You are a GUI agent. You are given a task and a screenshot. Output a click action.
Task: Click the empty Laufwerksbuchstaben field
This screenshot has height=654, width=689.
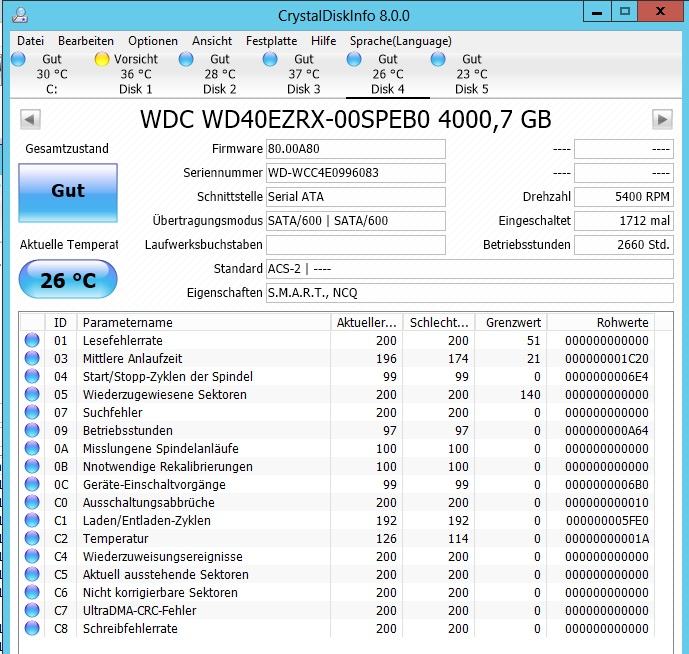point(356,245)
